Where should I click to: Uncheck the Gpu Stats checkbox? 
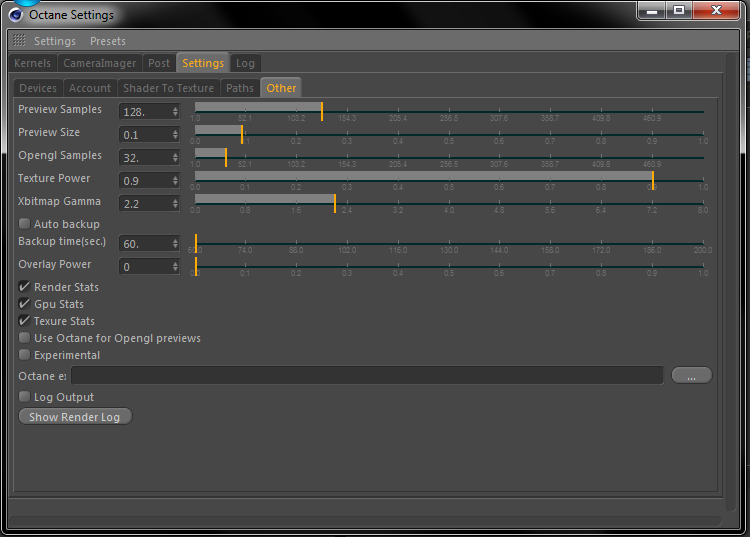click(24, 304)
